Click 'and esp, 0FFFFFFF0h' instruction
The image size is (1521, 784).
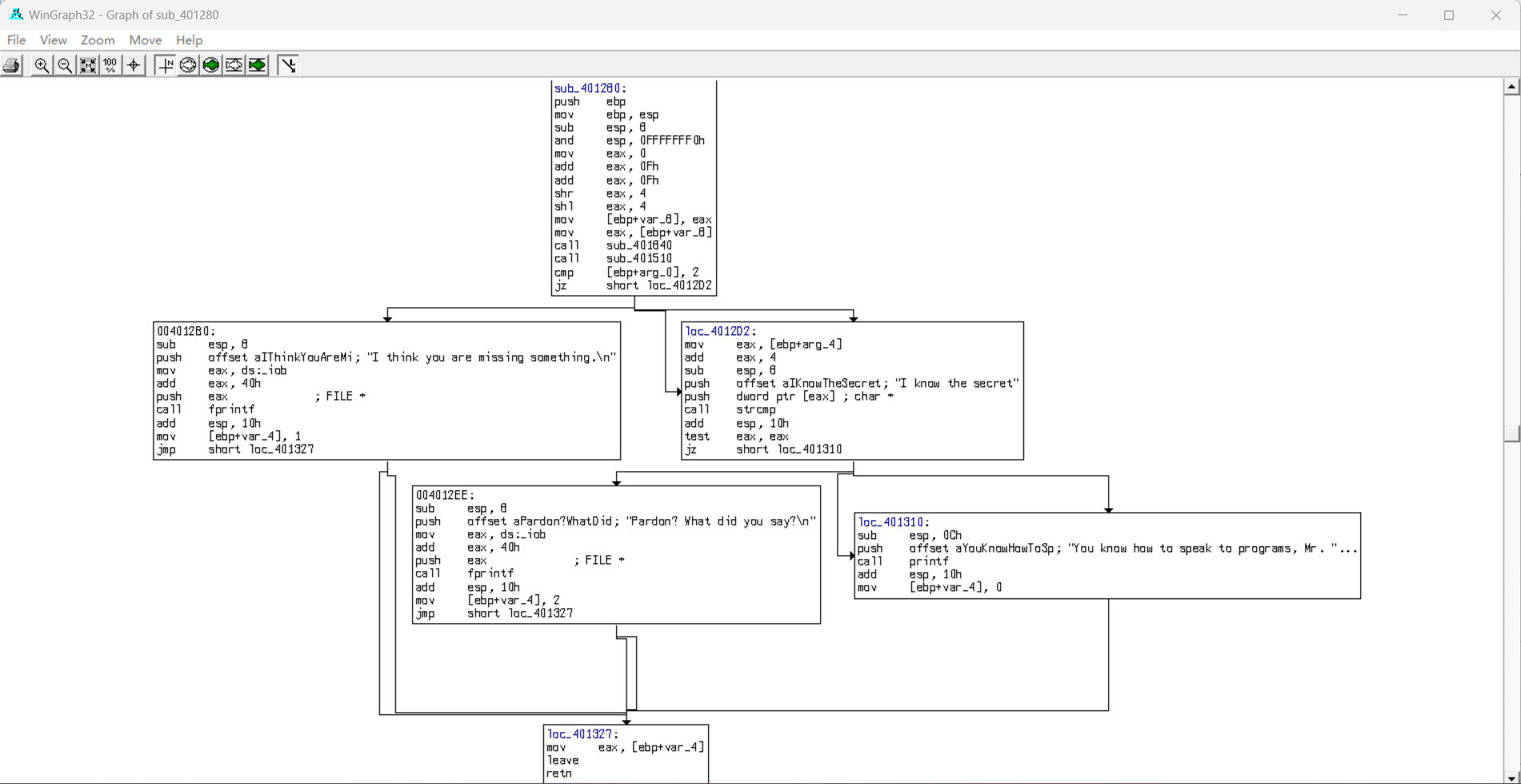click(x=630, y=141)
